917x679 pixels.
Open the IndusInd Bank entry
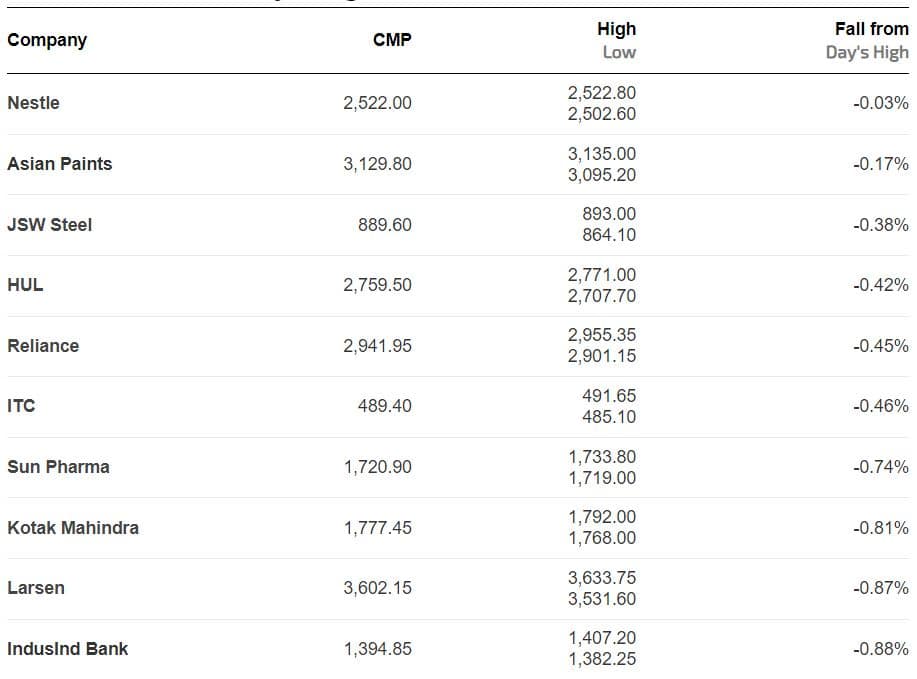click(68, 649)
